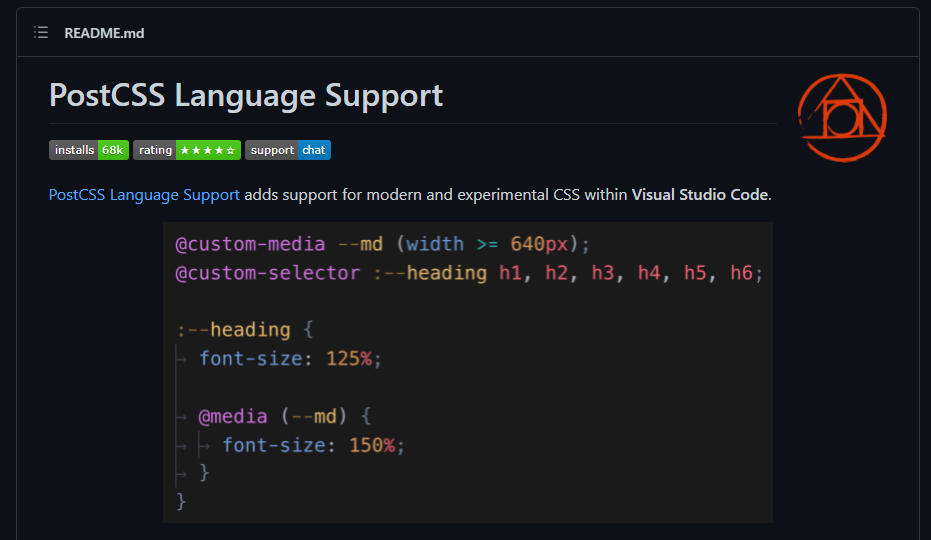
Task: Click the @custom-media line in code sample
Action: point(383,244)
